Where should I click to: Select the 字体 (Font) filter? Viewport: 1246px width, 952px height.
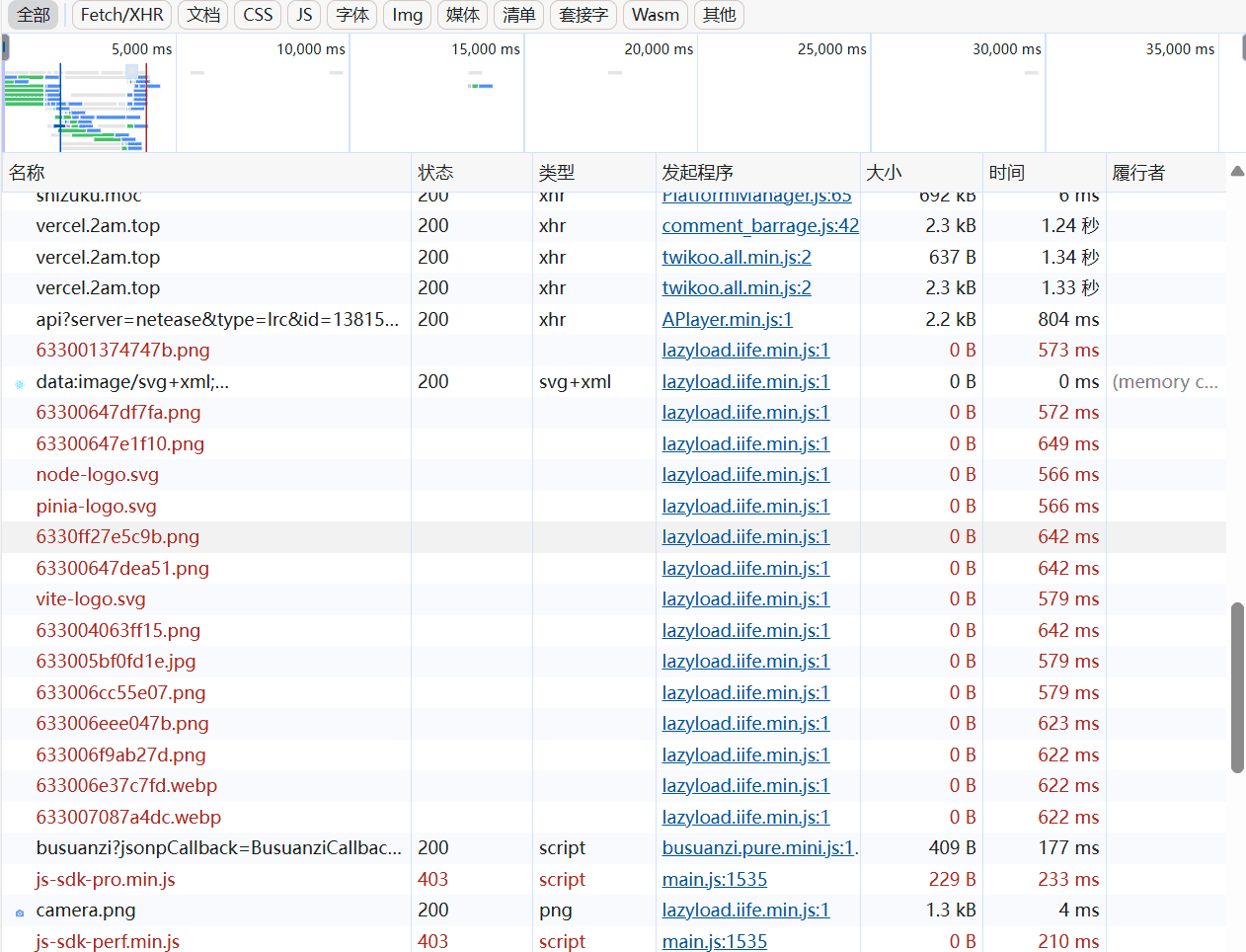tap(351, 15)
